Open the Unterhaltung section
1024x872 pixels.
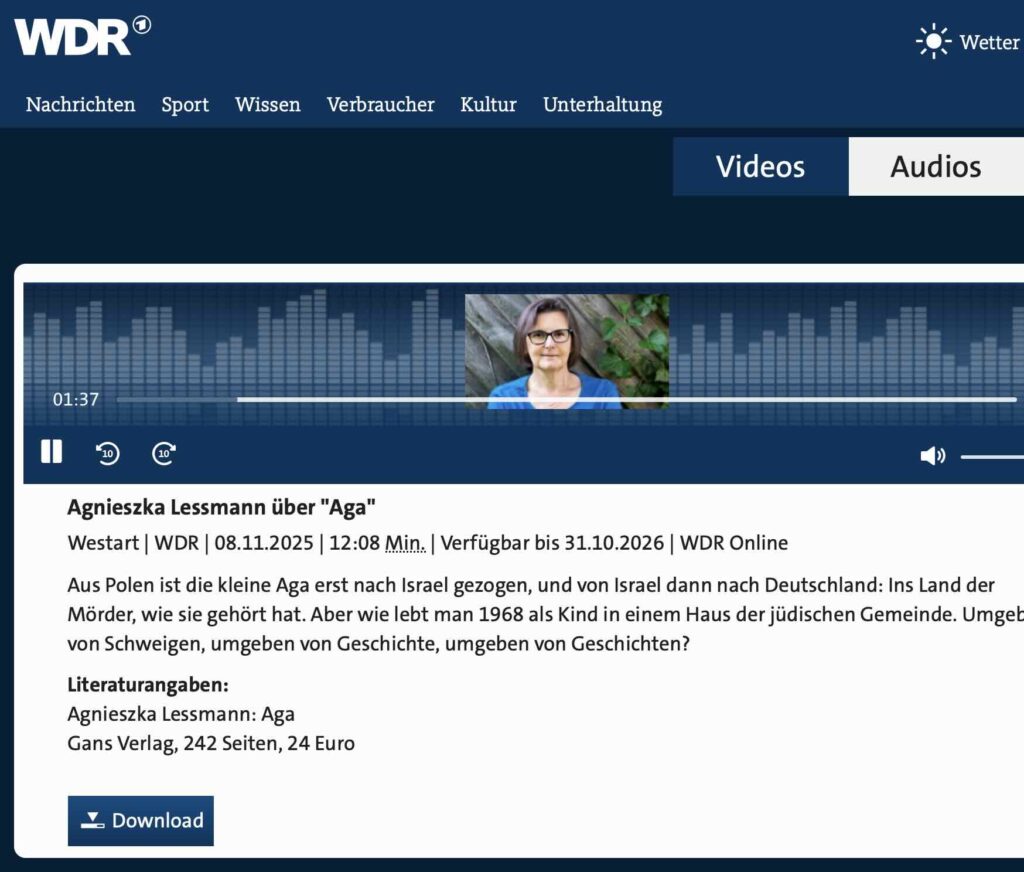coord(602,105)
